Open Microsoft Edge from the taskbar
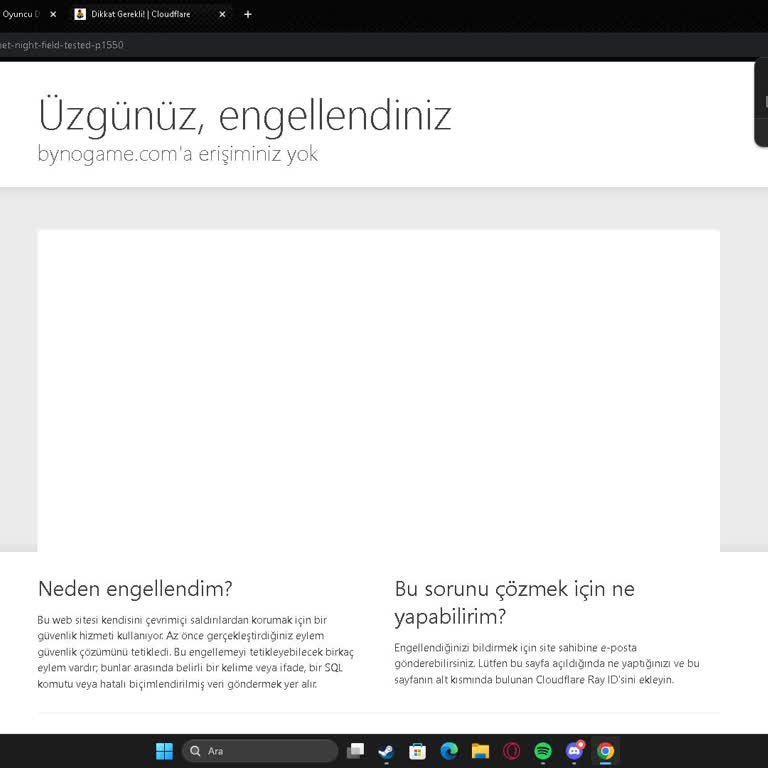 pyautogui.click(x=449, y=751)
